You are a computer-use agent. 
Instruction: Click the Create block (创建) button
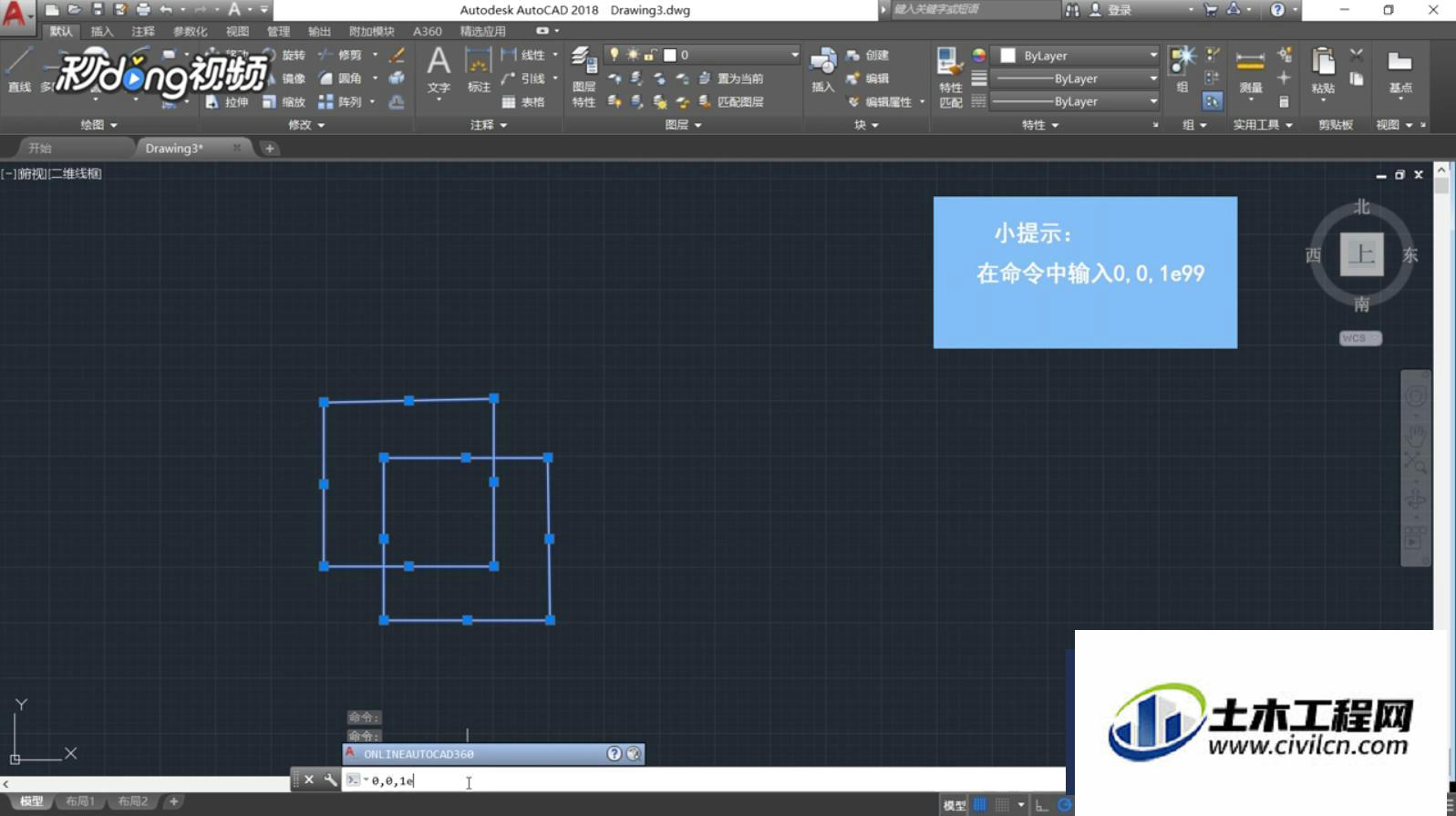(867, 55)
